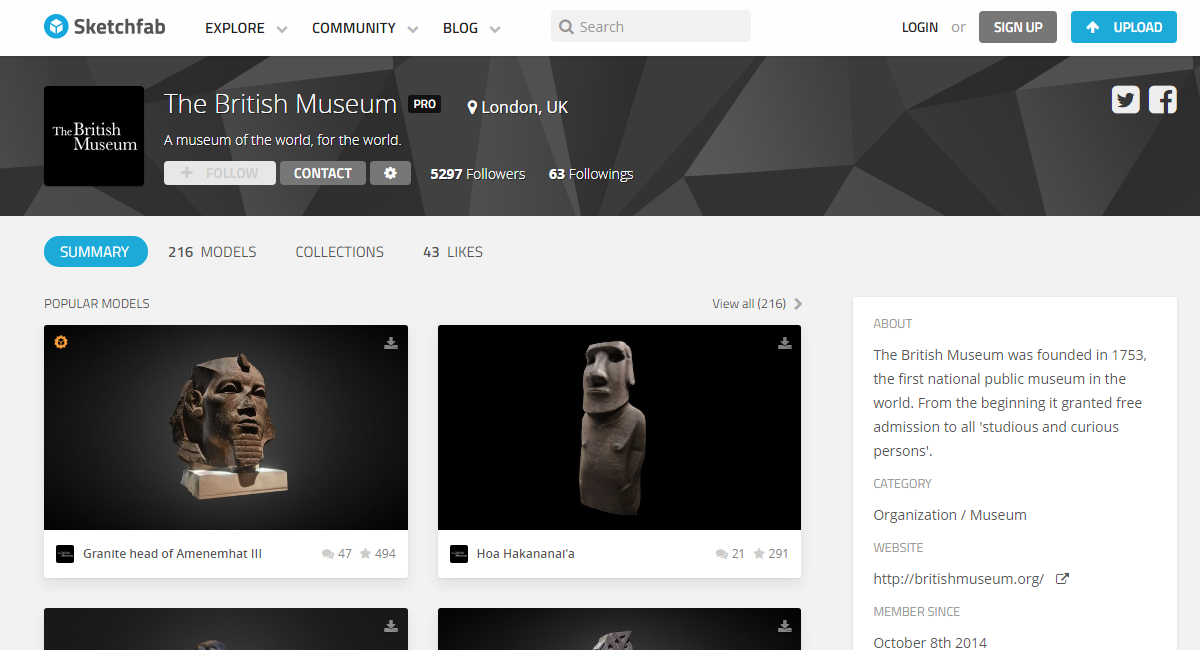1200x650 pixels.
Task: Click the author avatar beside Hoa Hakananai'a title
Action: click(x=459, y=553)
